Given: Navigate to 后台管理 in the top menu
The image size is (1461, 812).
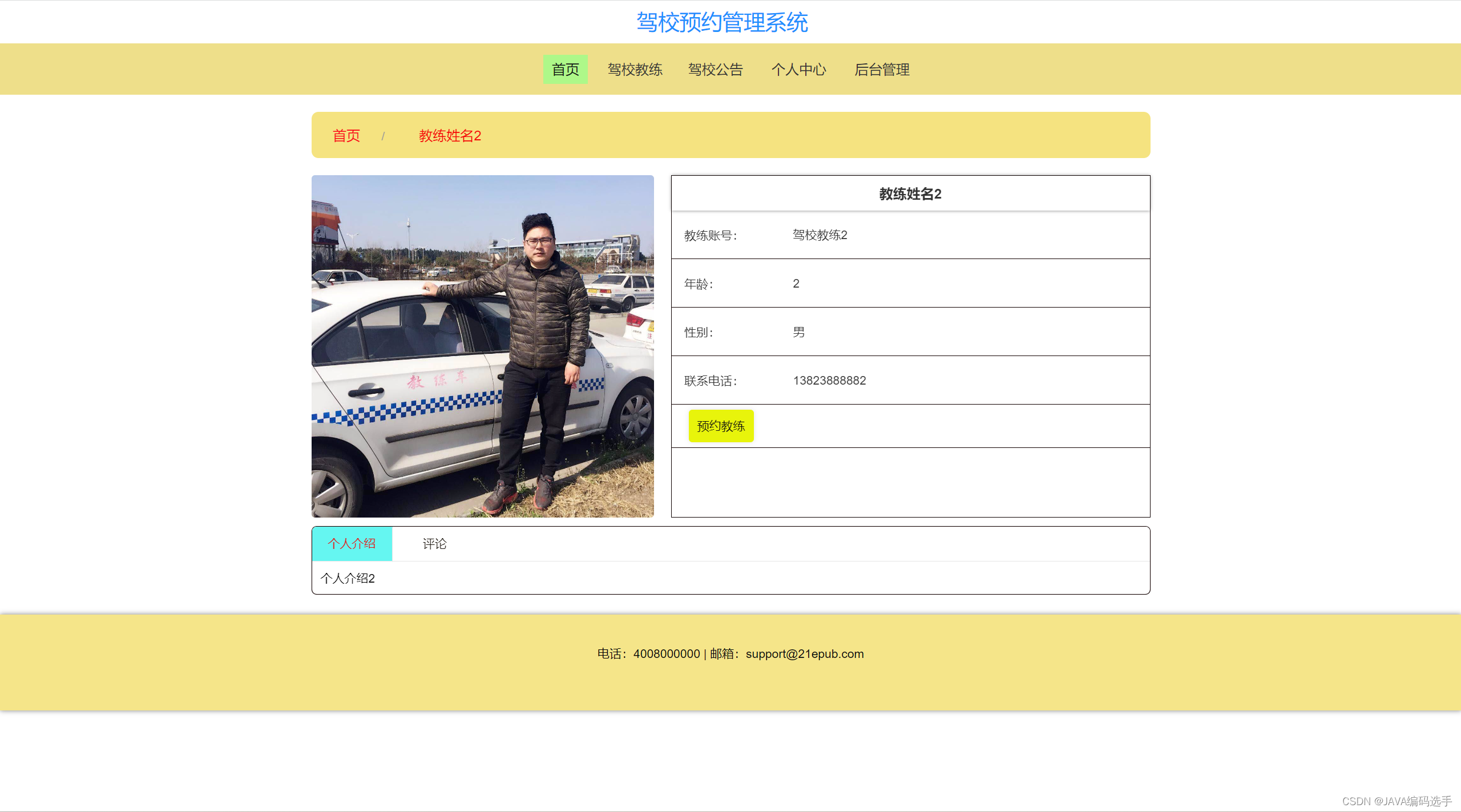Looking at the screenshot, I should tap(882, 70).
